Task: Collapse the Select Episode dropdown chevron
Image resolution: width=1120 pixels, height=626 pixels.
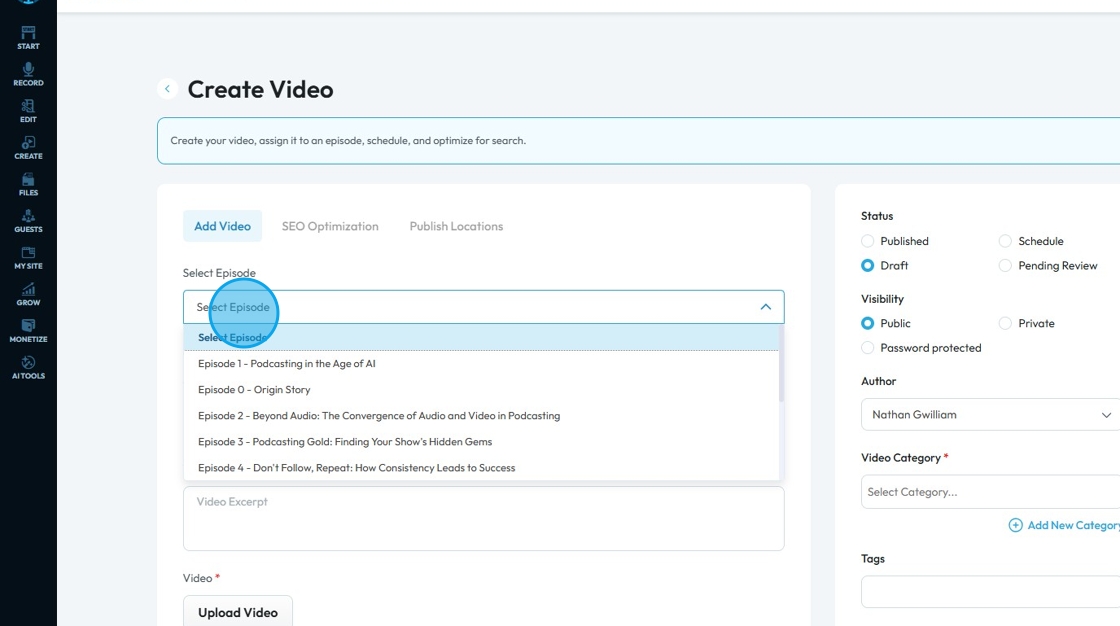Action: pos(766,307)
